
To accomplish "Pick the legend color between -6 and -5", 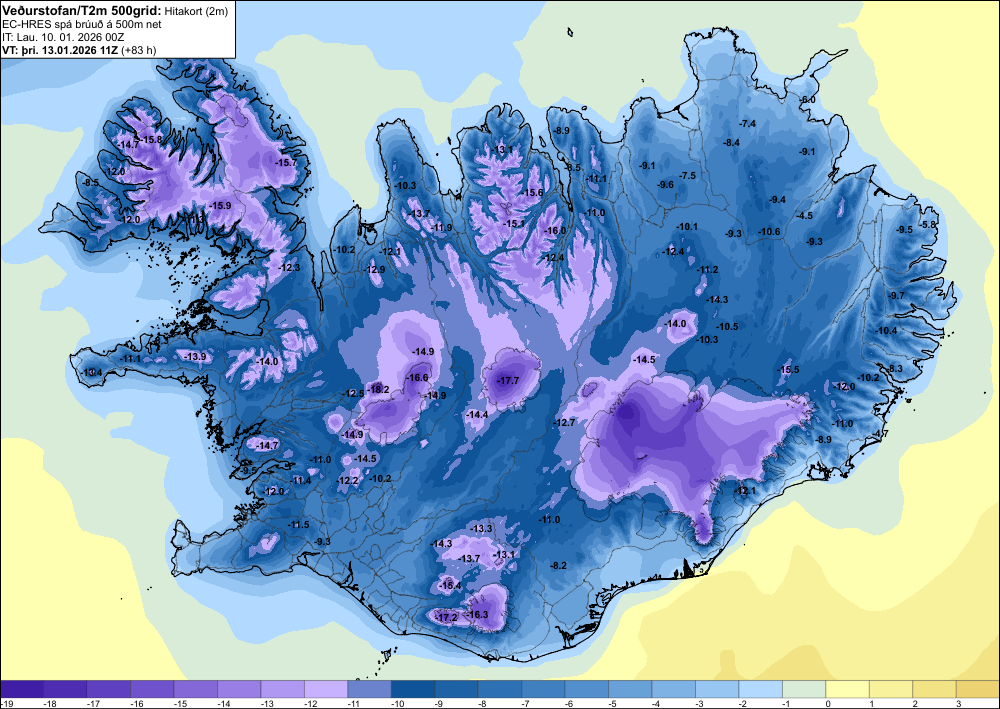I will click(587, 689).
